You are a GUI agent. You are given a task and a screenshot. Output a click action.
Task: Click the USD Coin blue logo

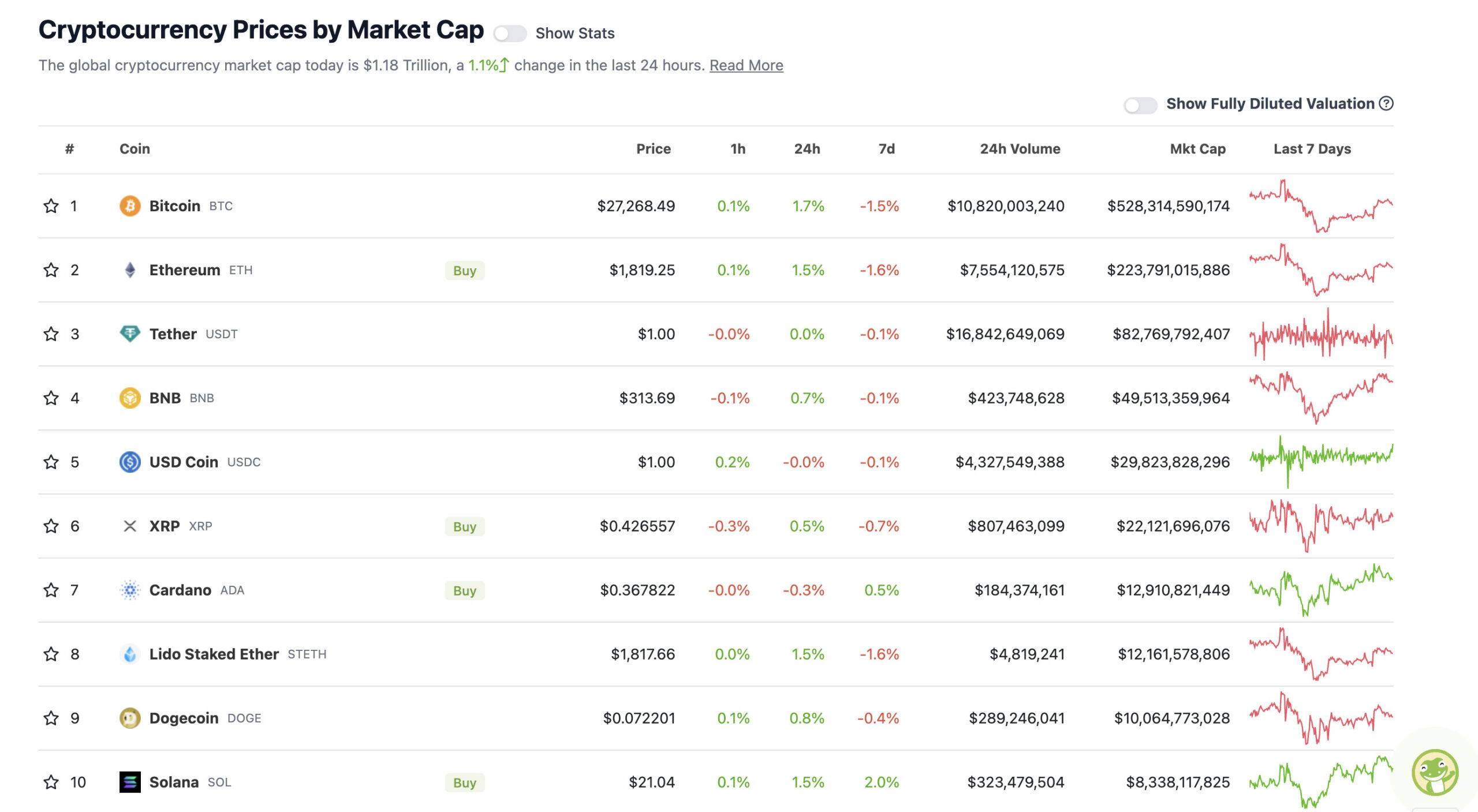click(x=130, y=462)
